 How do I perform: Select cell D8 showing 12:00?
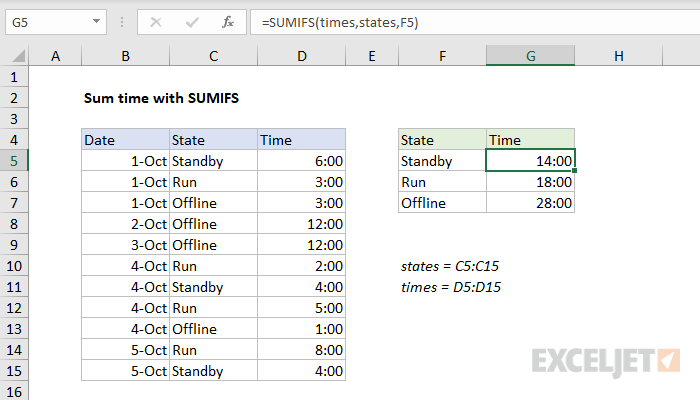[x=302, y=224]
